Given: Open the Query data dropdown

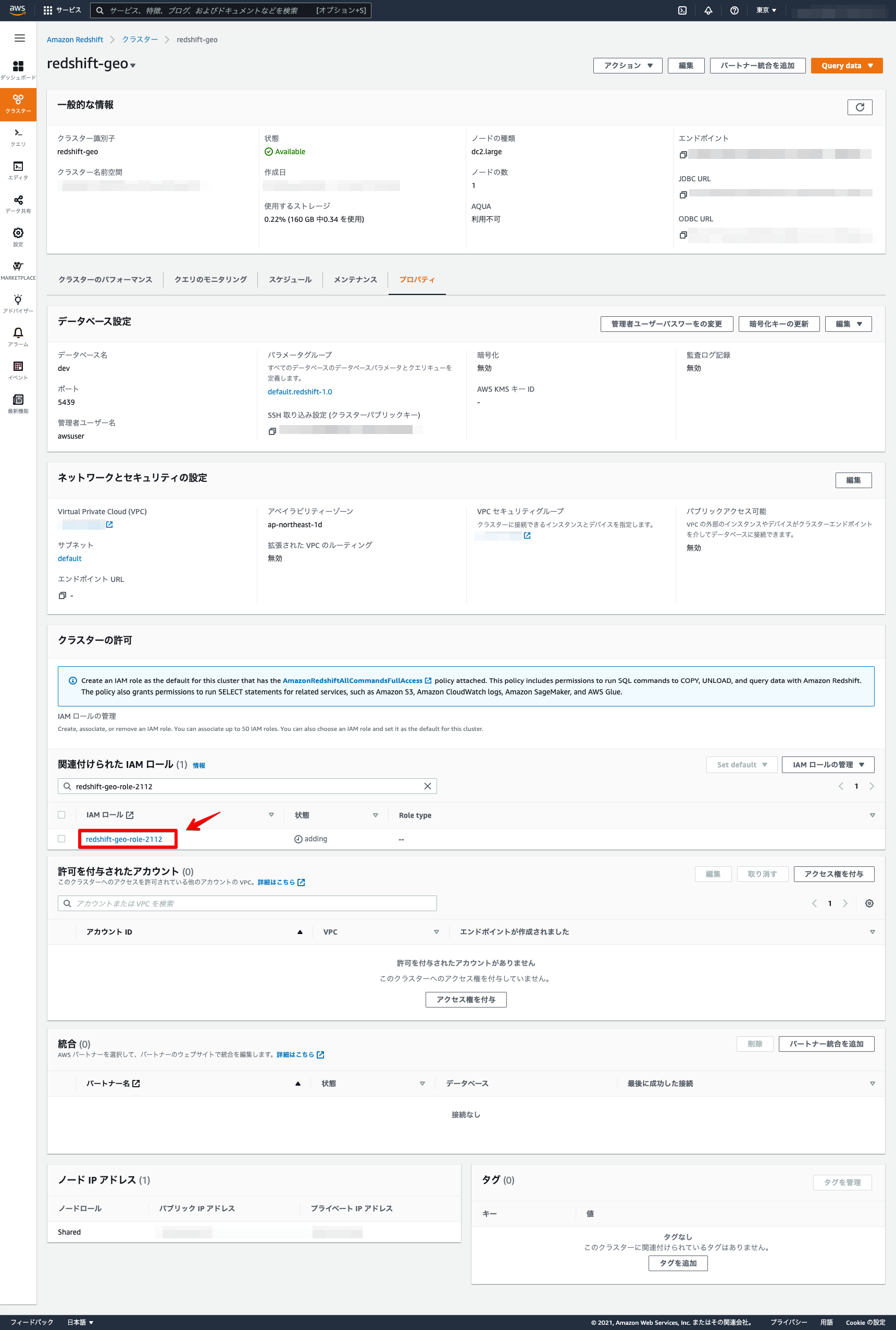Looking at the screenshot, I should coord(847,65).
